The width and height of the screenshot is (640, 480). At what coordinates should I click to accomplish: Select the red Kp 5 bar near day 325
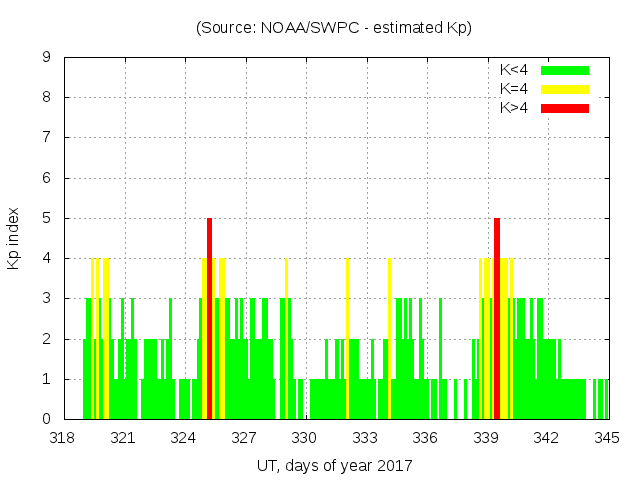pyautogui.click(x=210, y=318)
